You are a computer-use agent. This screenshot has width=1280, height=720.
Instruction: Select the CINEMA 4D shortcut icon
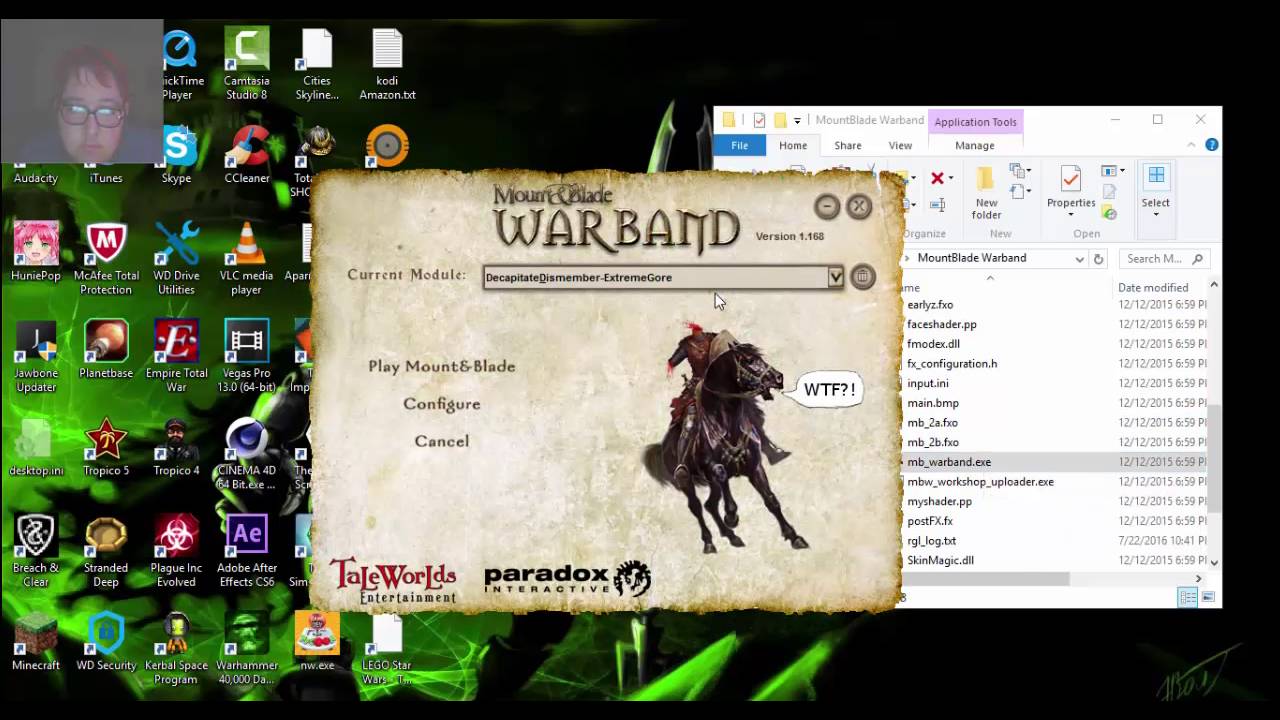point(247,455)
